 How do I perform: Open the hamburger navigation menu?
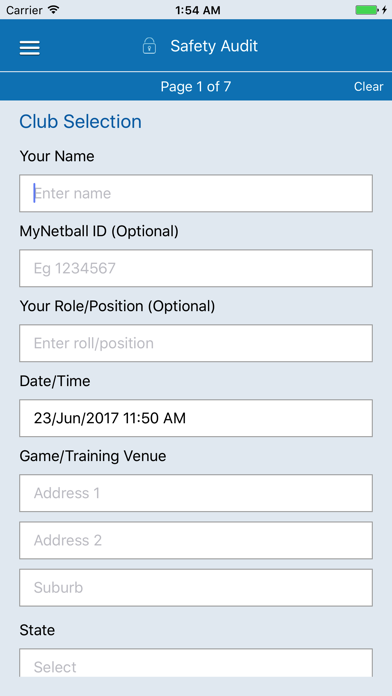coord(30,48)
